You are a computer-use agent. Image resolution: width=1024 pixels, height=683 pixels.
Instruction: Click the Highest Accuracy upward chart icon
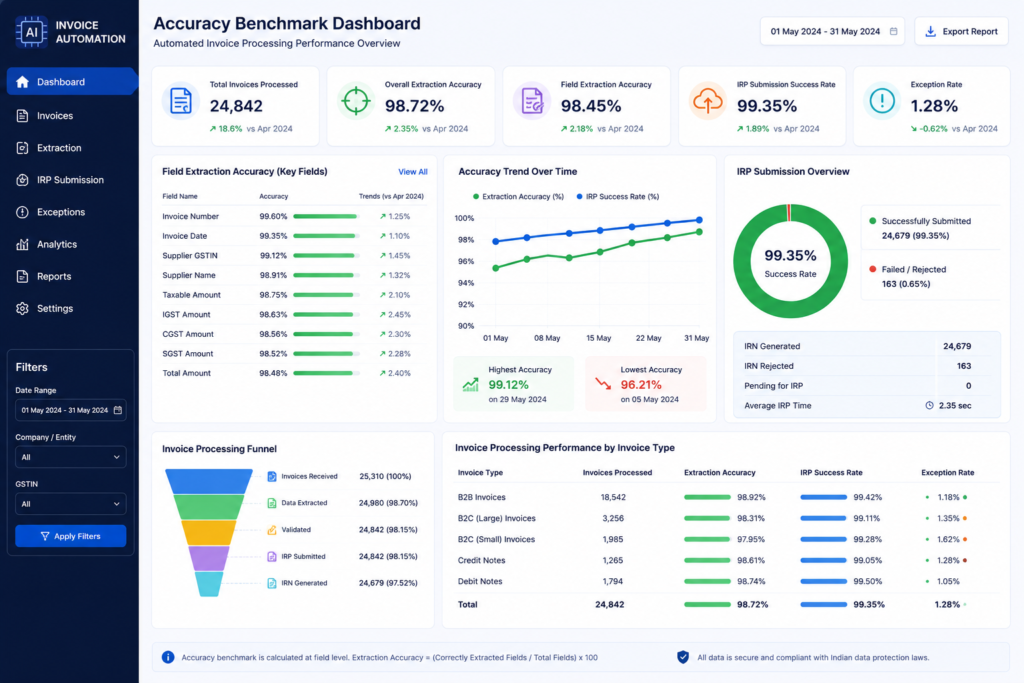[470, 385]
